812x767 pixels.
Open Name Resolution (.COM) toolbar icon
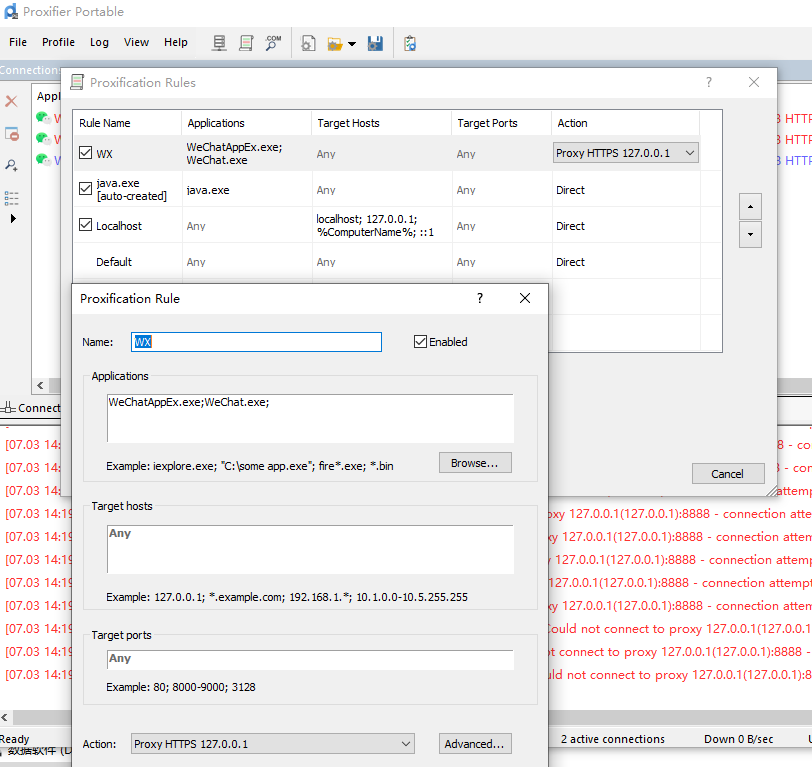point(273,43)
